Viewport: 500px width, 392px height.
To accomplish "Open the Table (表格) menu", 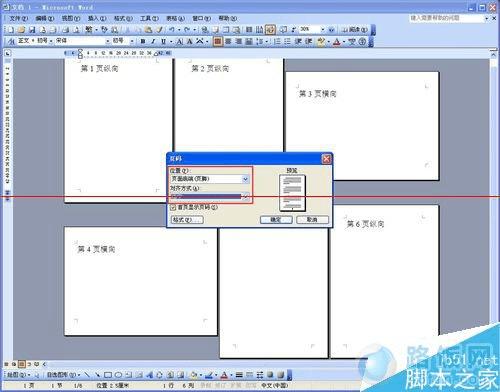I will pyautogui.click(x=175, y=18).
